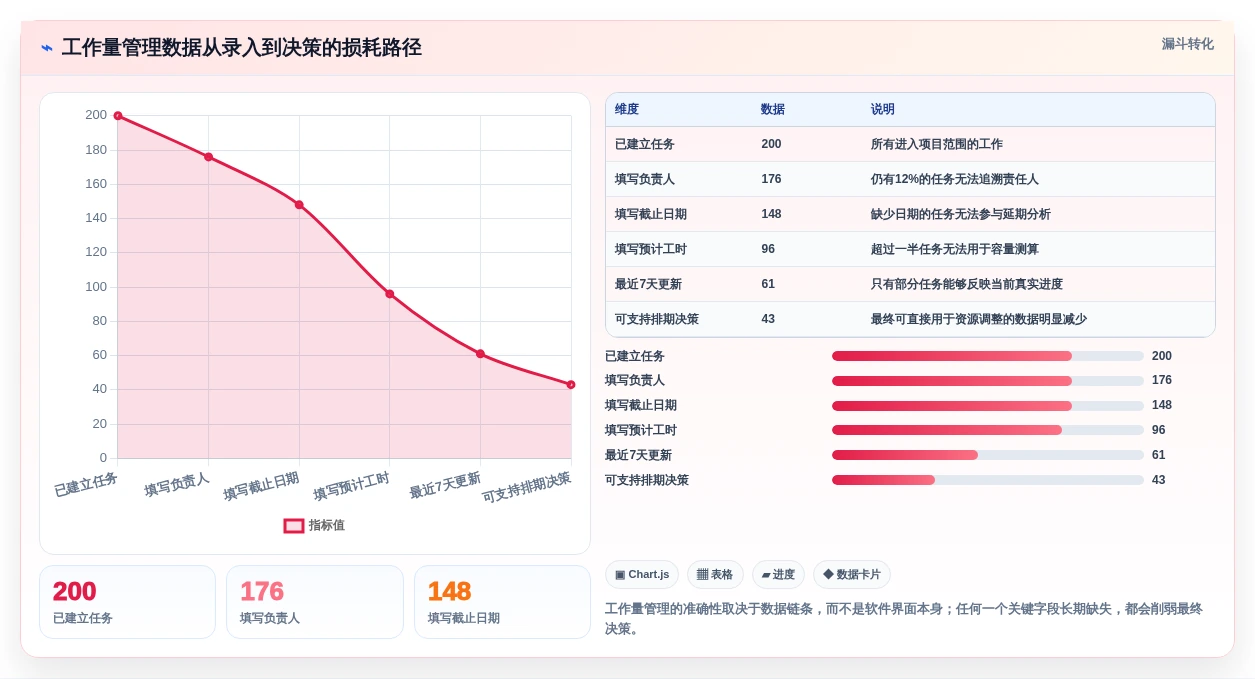Click table value 148
Viewport: 1255px width, 679px height.
point(771,214)
